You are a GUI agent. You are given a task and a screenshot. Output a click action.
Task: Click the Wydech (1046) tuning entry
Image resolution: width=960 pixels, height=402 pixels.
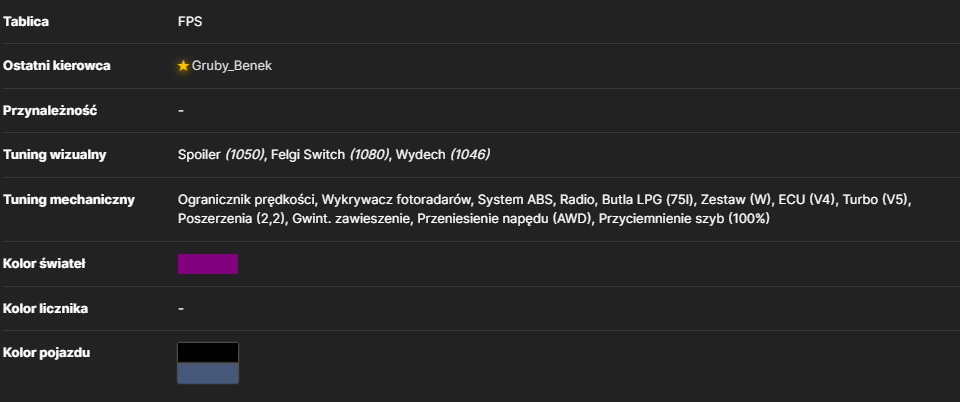pyautogui.click(x=443, y=155)
